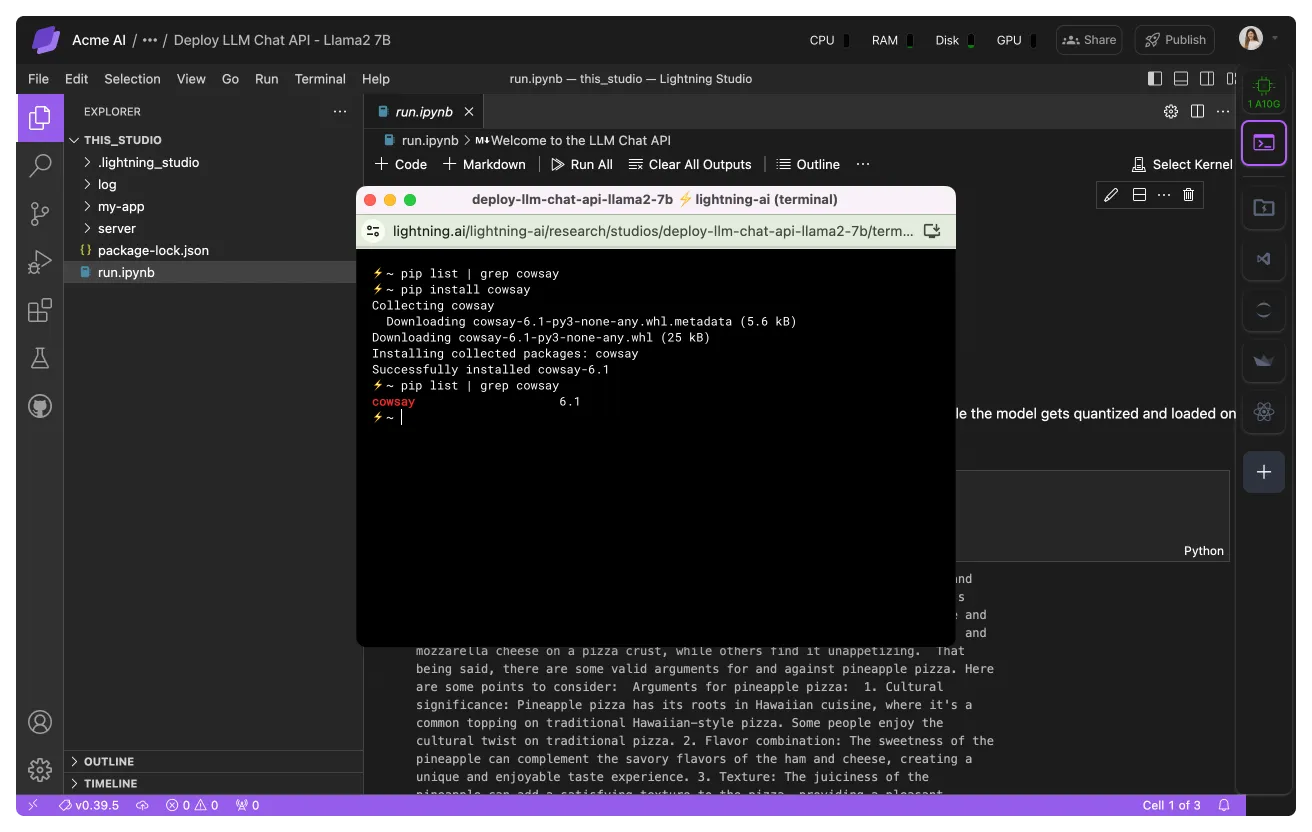Expand the .lightning_studio folder
The height and width of the screenshot is (832, 1312).
point(213,162)
